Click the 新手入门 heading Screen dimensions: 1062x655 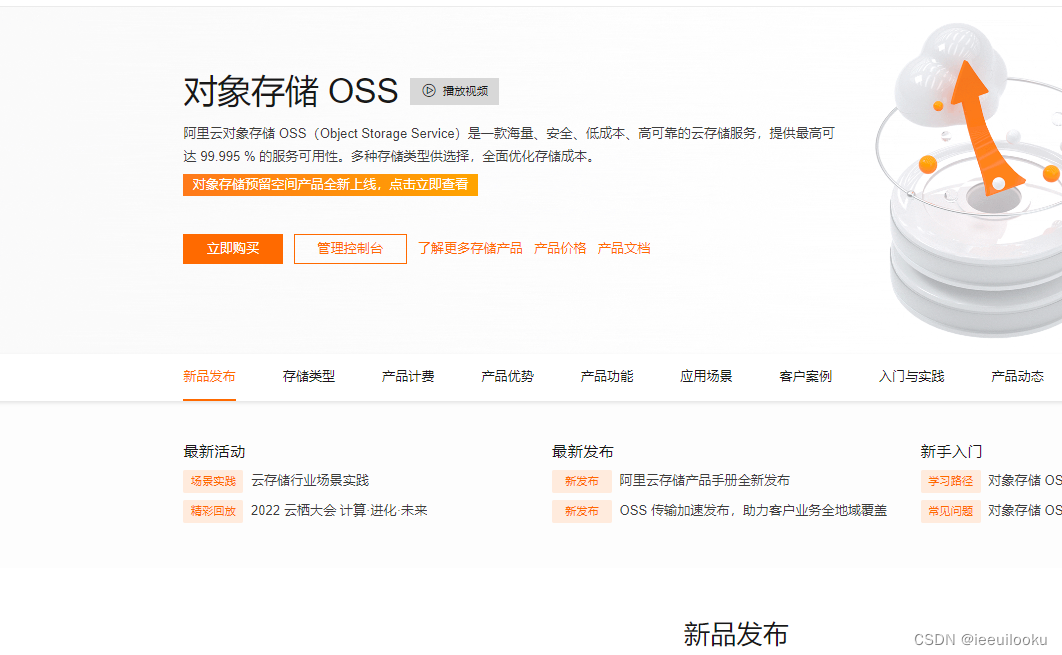(x=951, y=452)
